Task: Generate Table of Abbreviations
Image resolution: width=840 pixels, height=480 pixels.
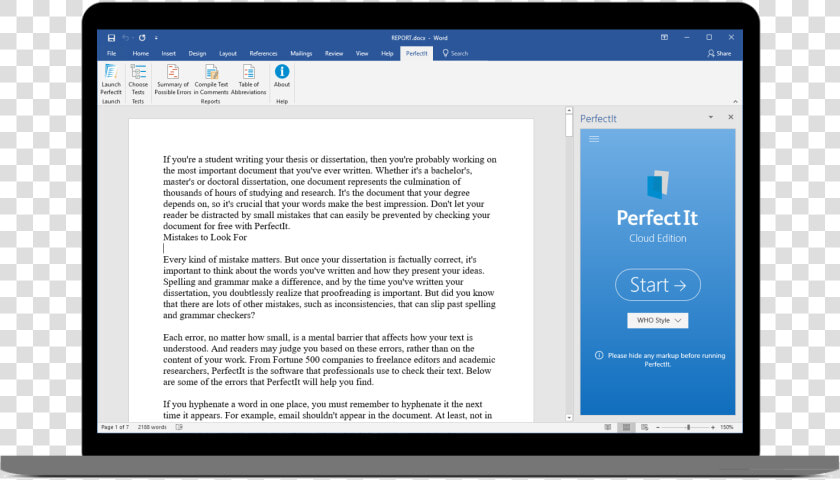Action: point(249,79)
